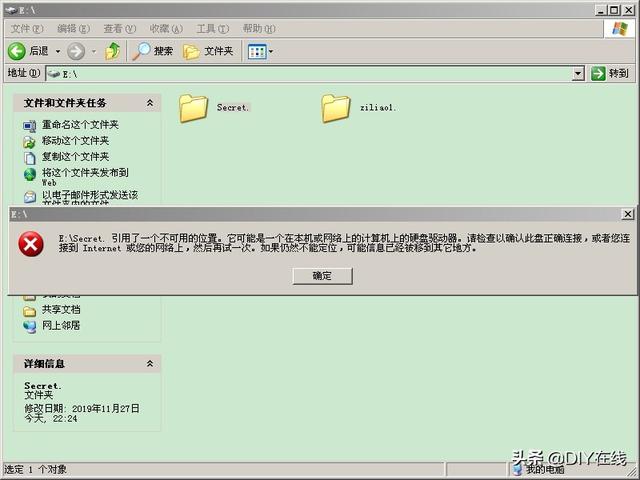Click the status bar text 选定 1 个对象
This screenshot has height=480, width=640.
36,469
